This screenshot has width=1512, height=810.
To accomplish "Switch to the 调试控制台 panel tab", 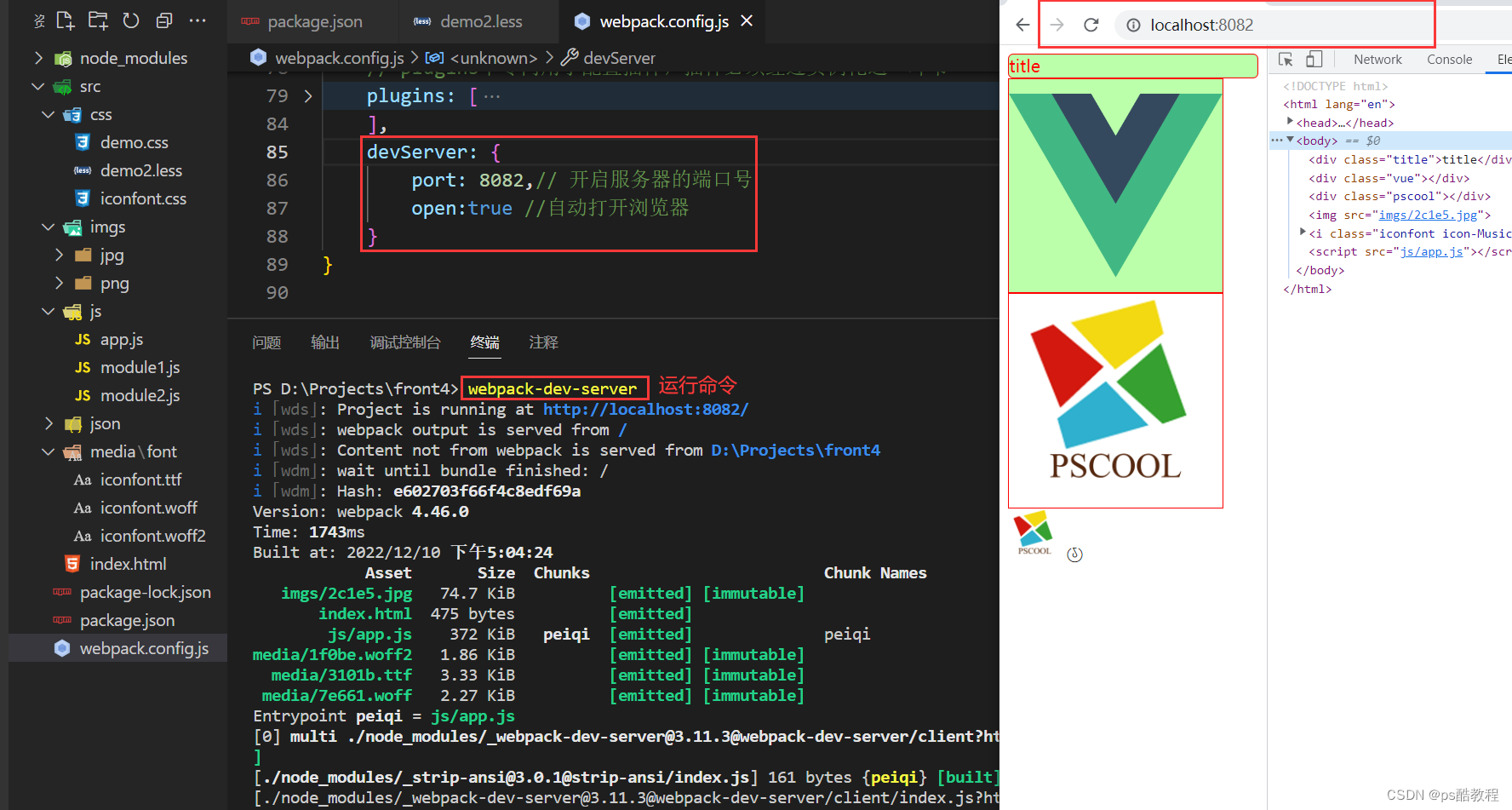I will 405,342.
